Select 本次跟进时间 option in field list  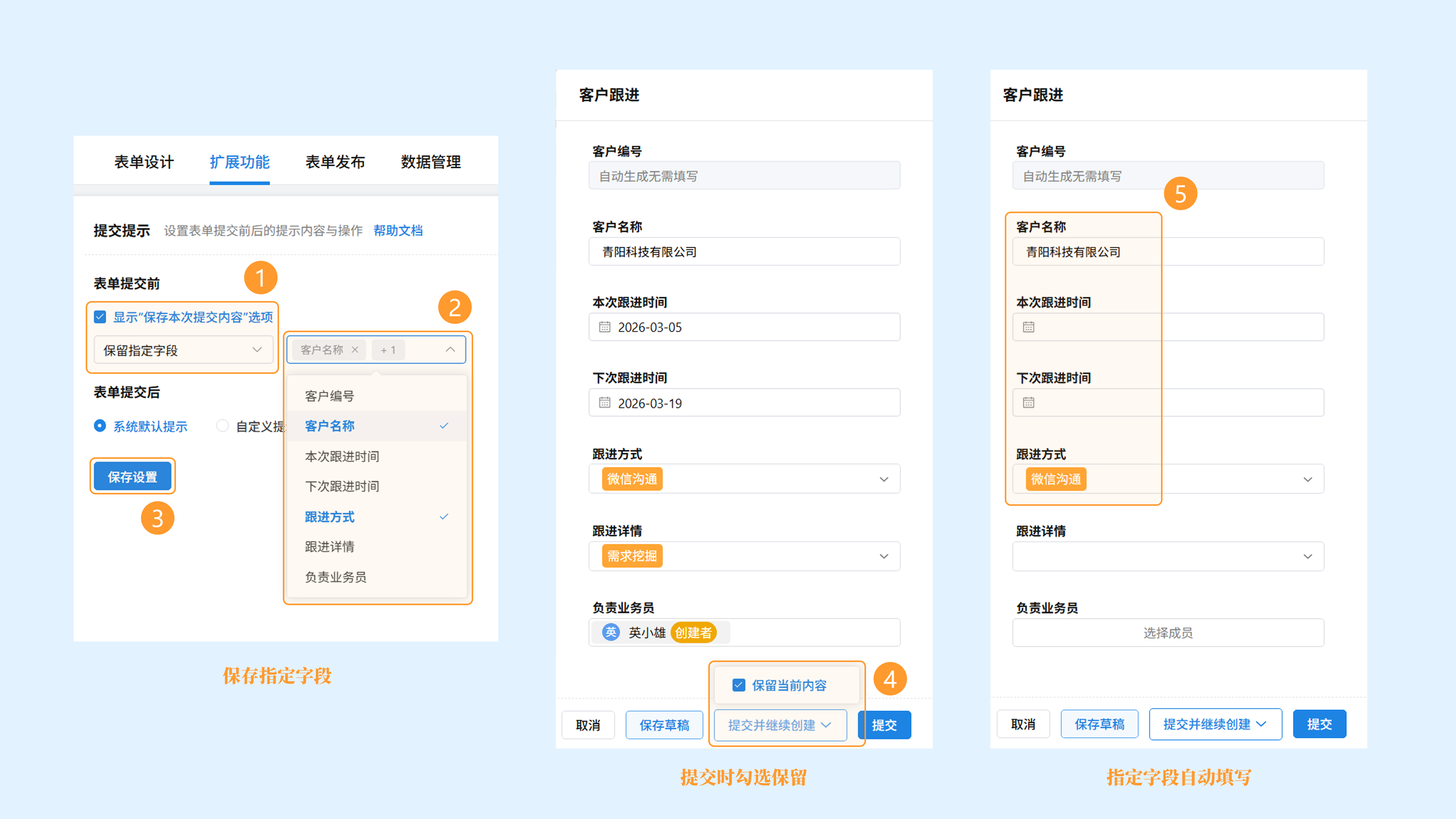click(x=342, y=456)
